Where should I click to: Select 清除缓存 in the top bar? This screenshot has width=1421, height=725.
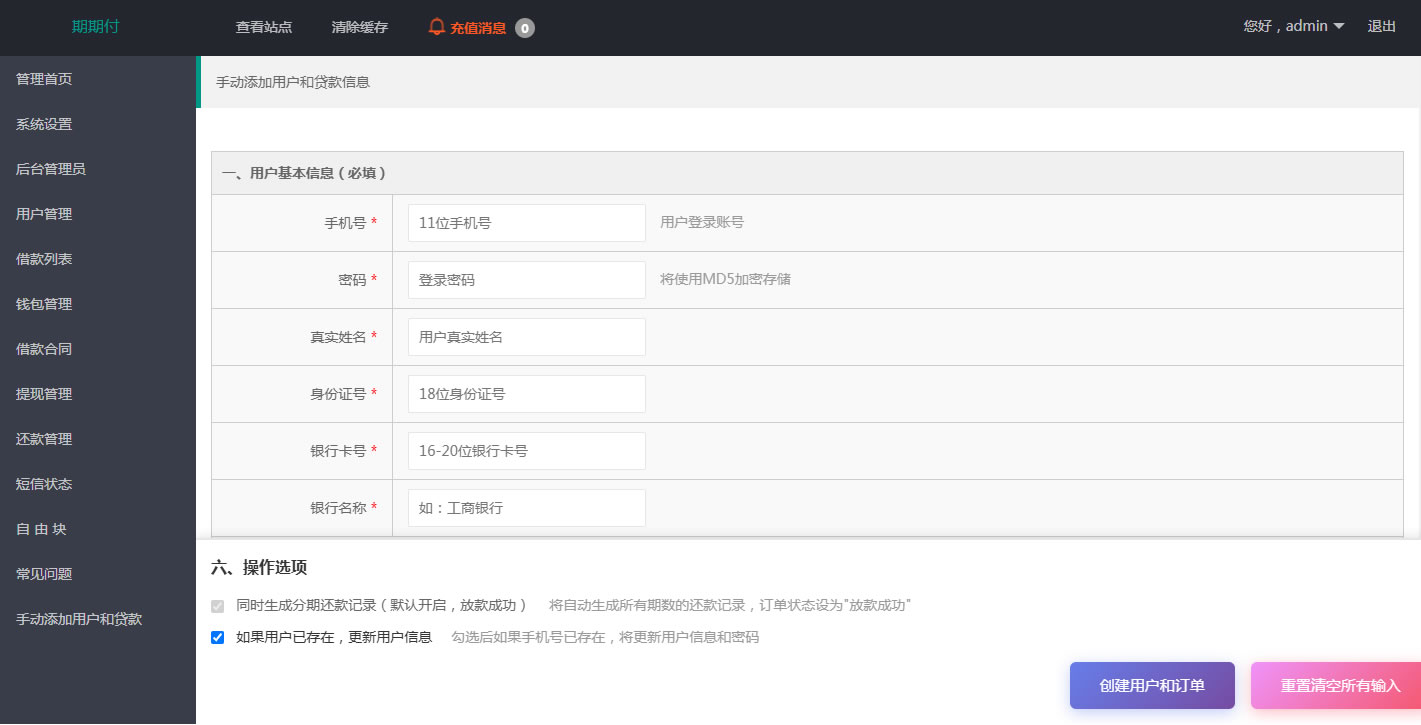point(360,28)
